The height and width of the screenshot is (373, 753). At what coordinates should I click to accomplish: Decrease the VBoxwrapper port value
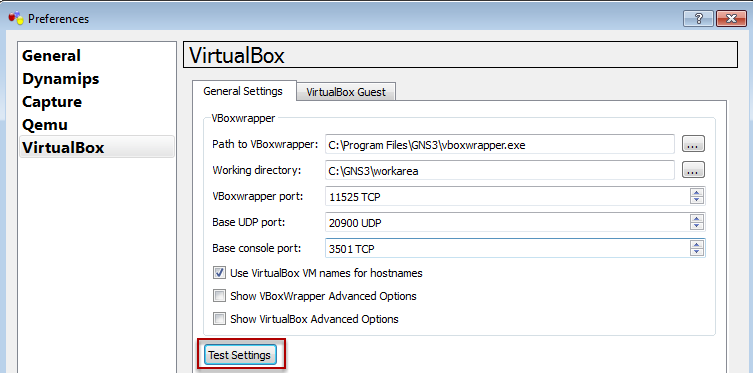click(x=696, y=200)
